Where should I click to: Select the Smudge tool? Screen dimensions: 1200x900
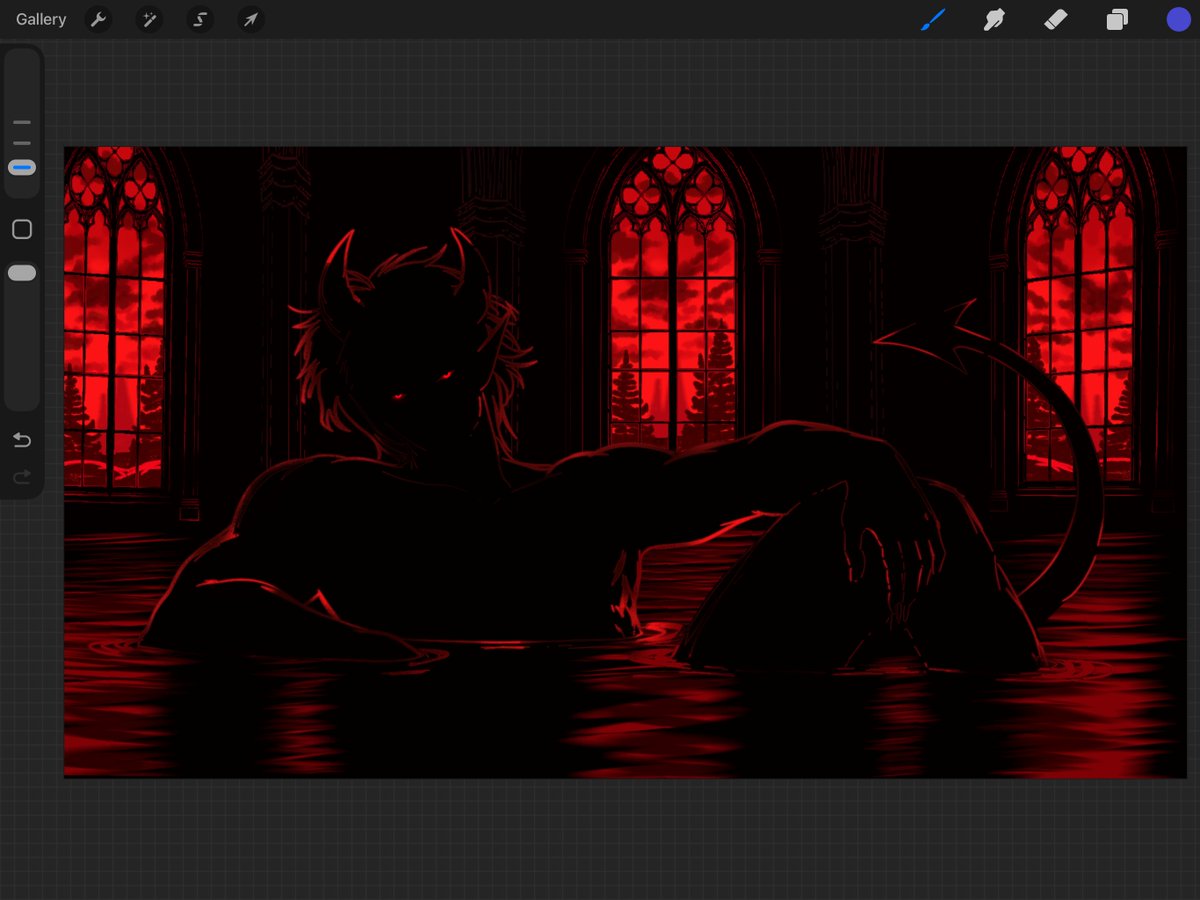click(x=994, y=19)
